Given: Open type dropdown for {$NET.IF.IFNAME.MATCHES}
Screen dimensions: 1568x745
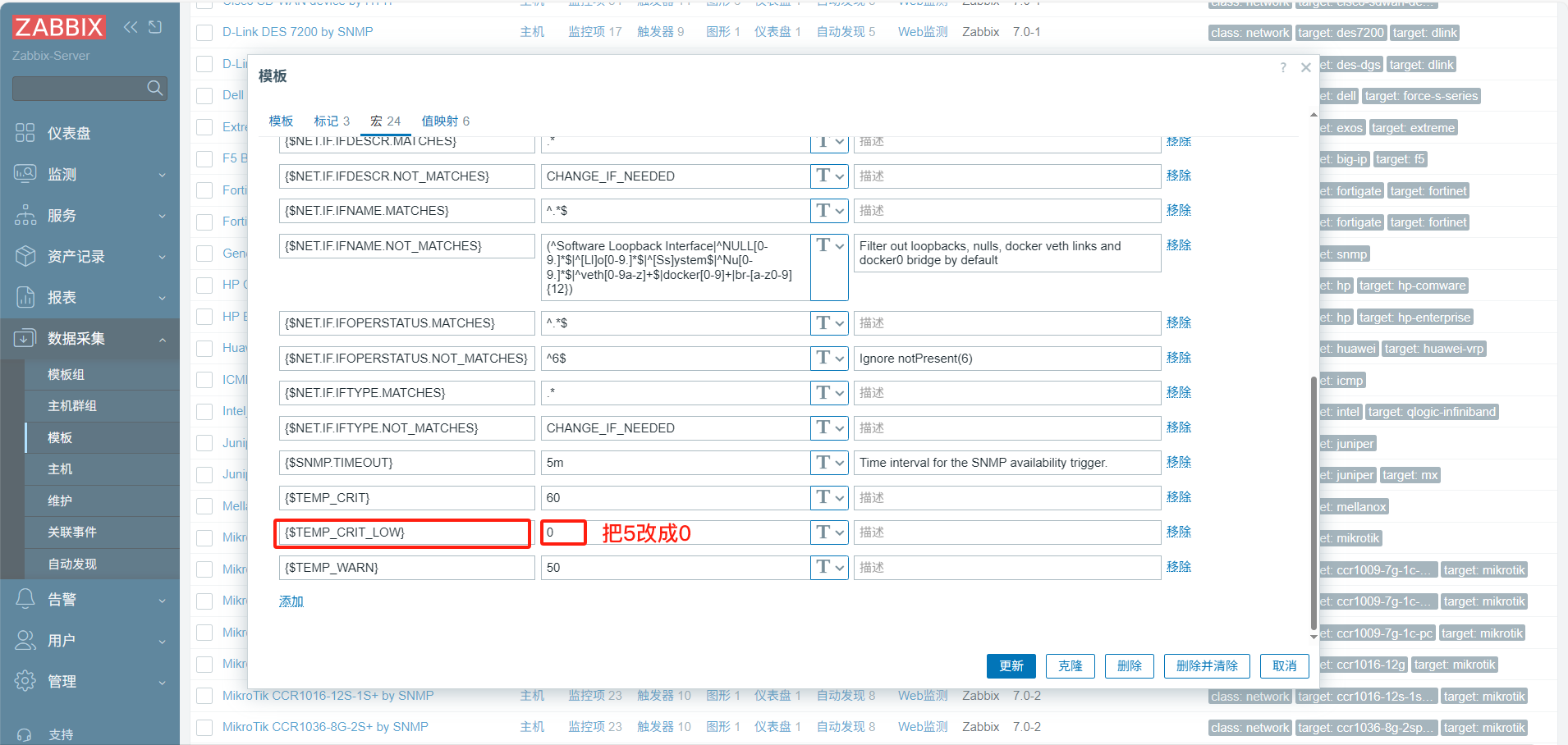Looking at the screenshot, I should (829, 211).
